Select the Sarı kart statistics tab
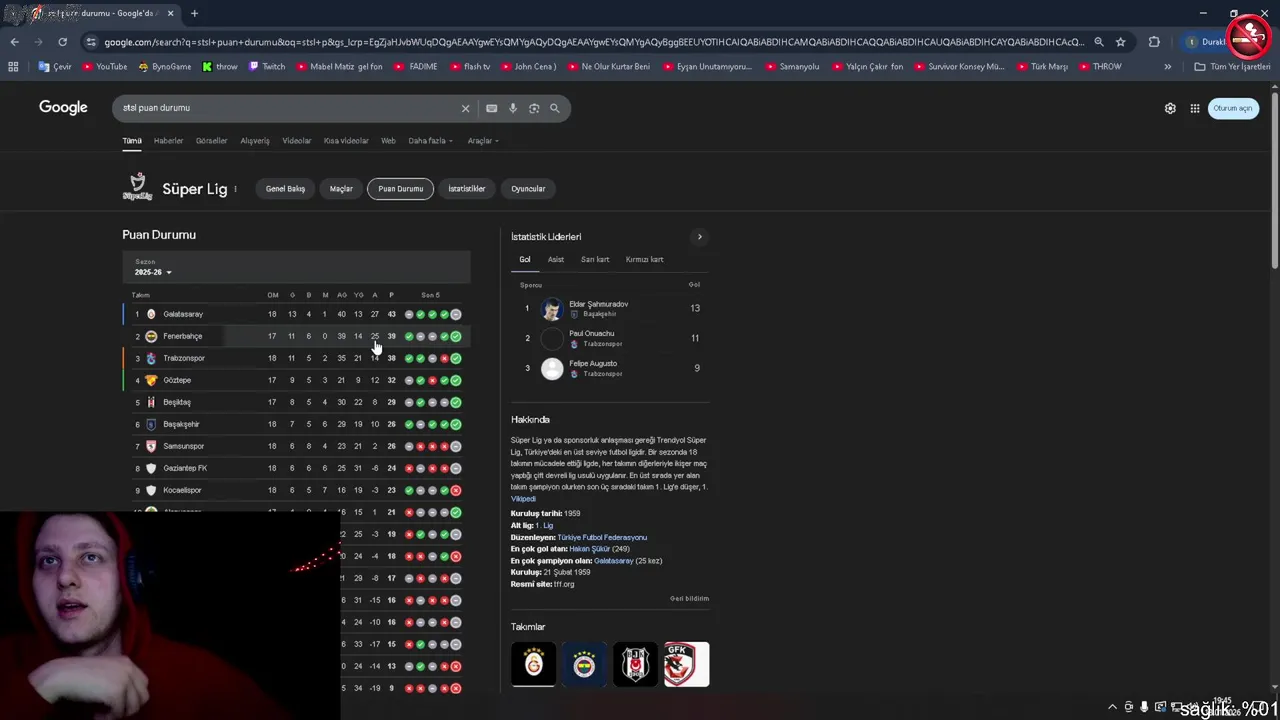 (x=595, y=260)
